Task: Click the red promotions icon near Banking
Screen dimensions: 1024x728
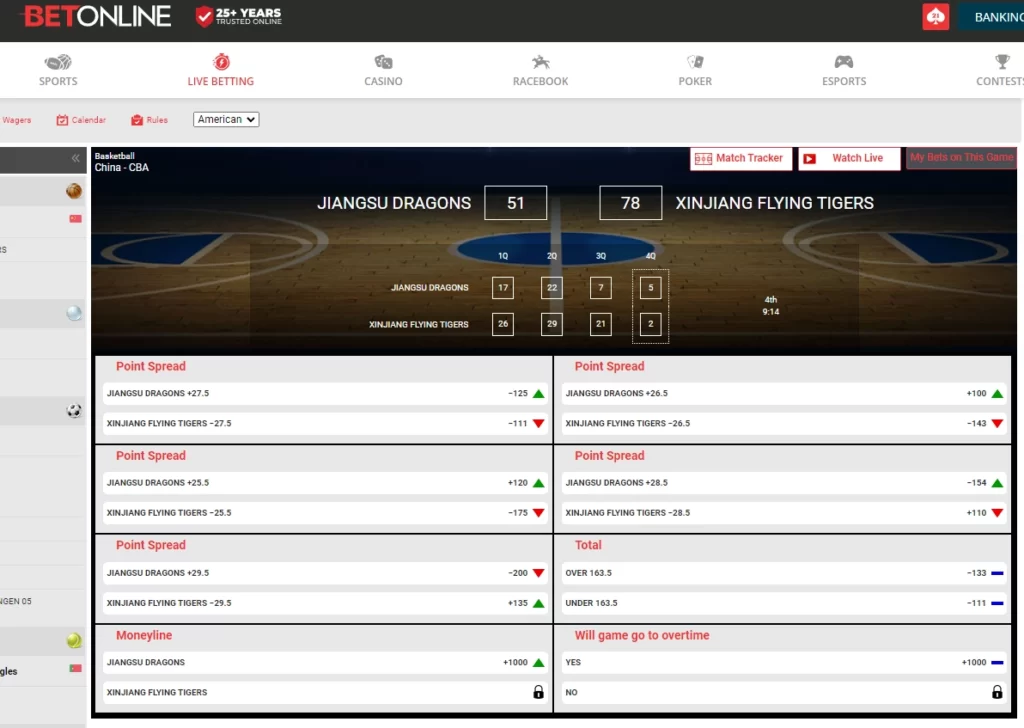Action: [935, 16]
